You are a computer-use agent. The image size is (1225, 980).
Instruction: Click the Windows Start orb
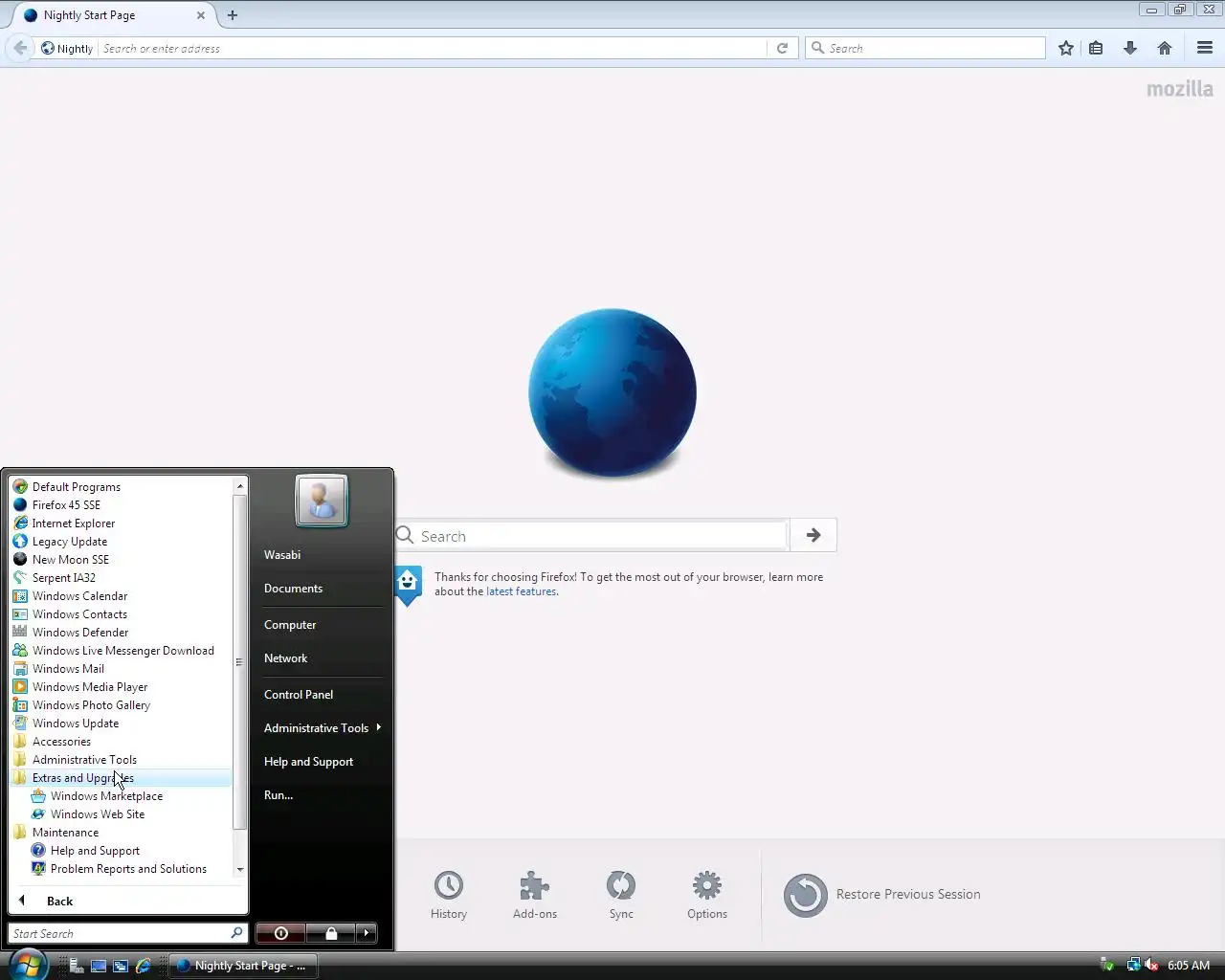click(x=27, y=964)
